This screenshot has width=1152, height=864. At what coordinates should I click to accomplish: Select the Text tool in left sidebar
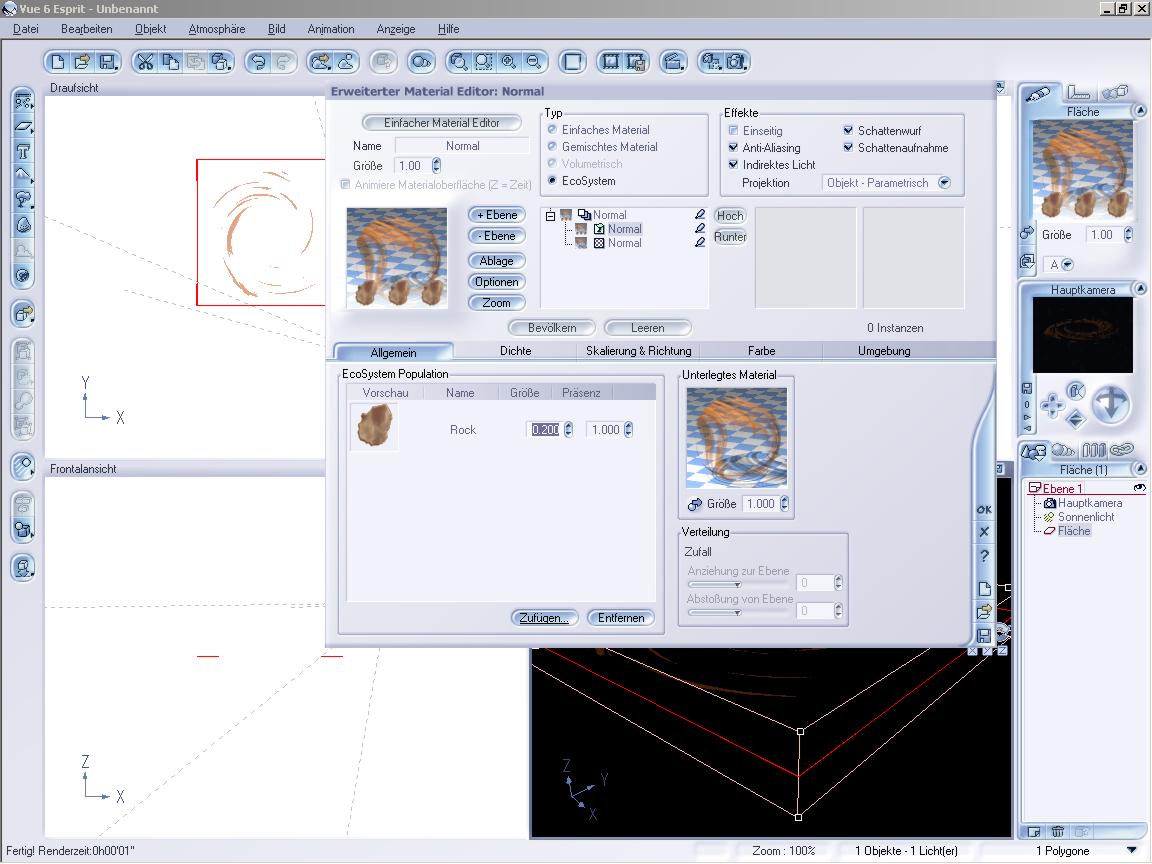click(x=23, y=151)
